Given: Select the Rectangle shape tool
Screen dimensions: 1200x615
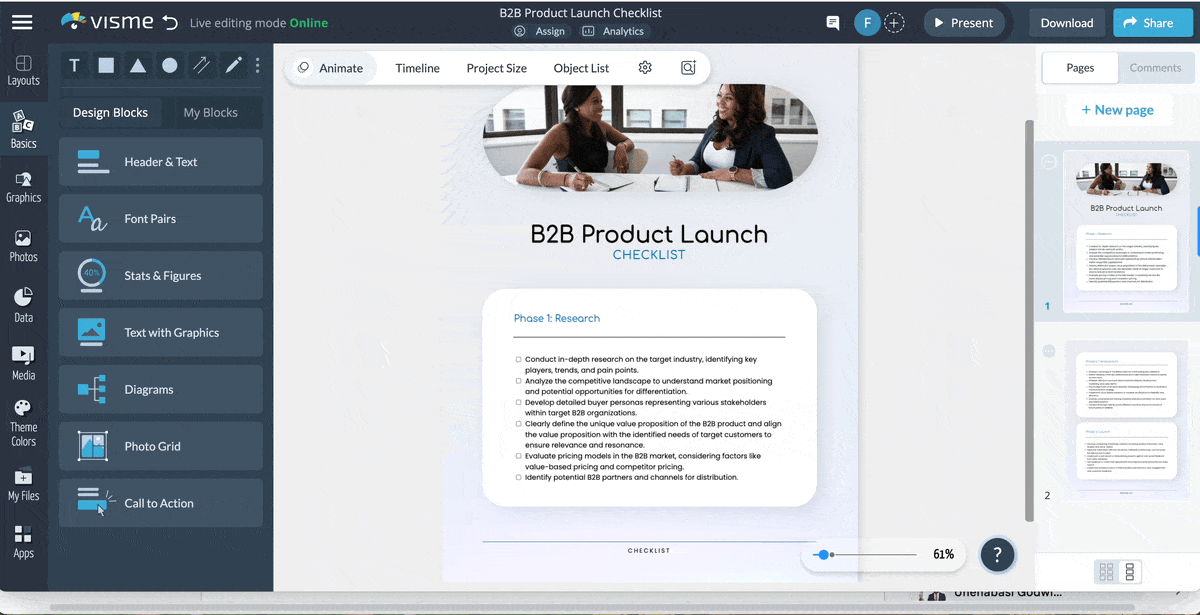Looking at the screenshot, I should 106,65.
